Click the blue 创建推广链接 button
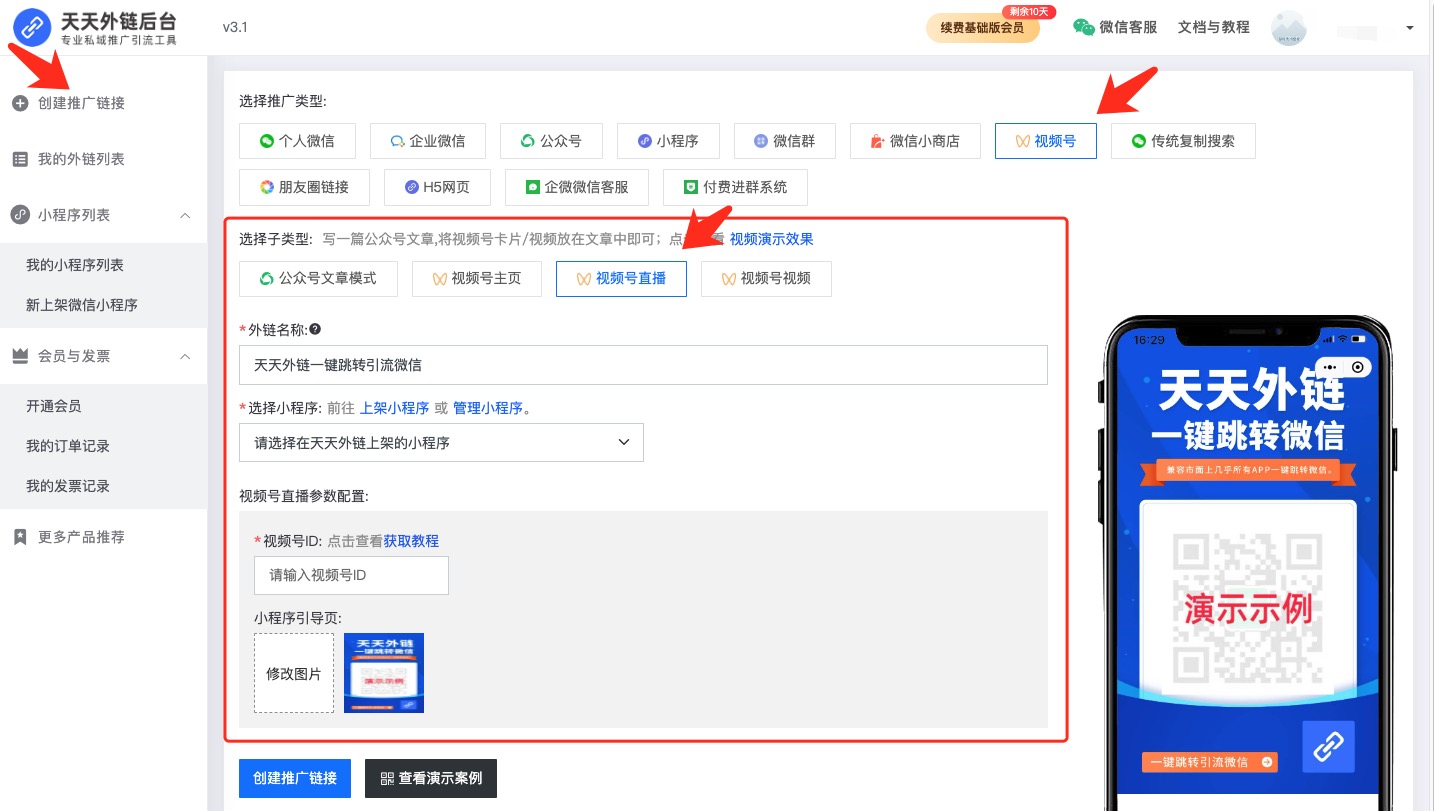The height and width of the screenshot is (811, 1434). pyautogui.click(x=294, y=778)
